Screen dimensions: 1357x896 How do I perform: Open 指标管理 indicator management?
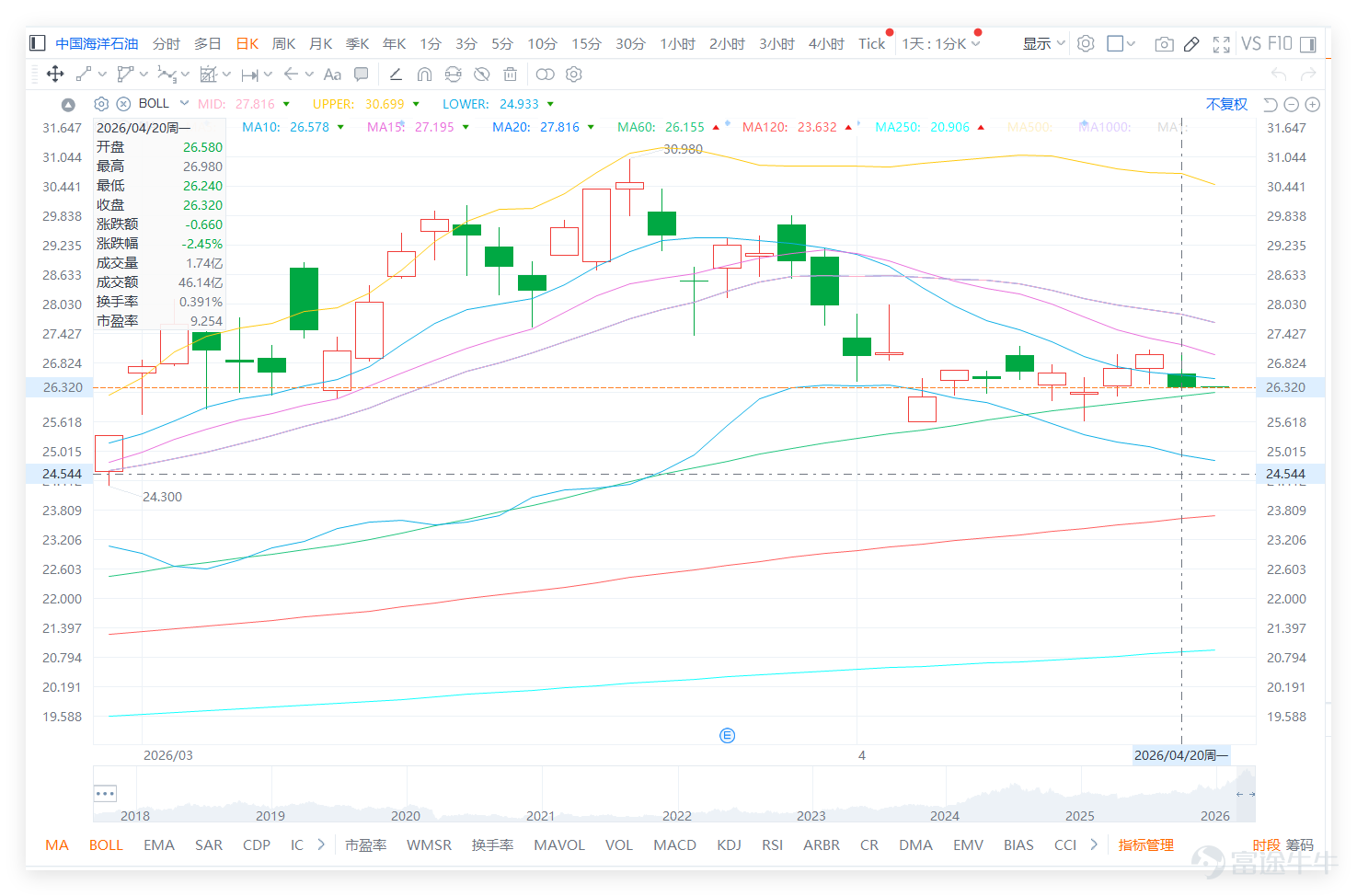coord(1145,844)
